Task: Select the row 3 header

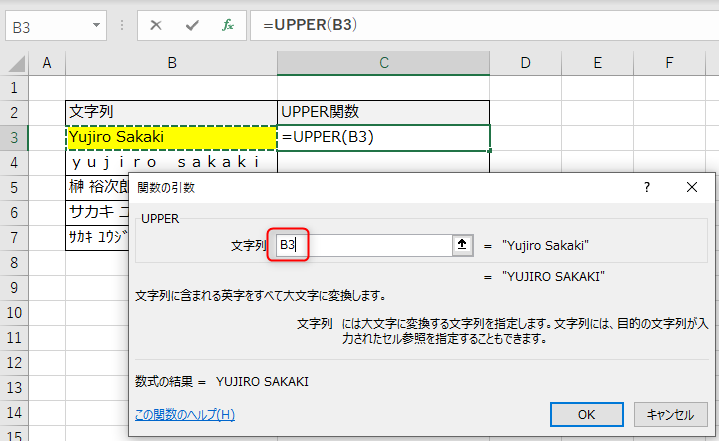Action: (x=14, y=137)
